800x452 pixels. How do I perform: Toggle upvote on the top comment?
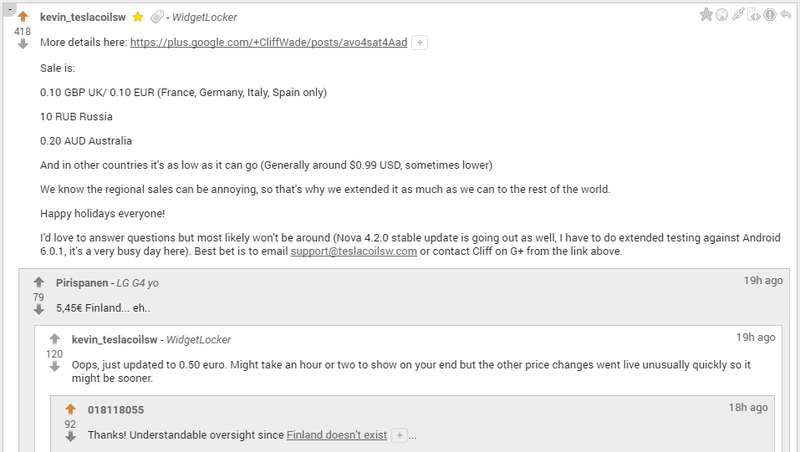[23, 17]
